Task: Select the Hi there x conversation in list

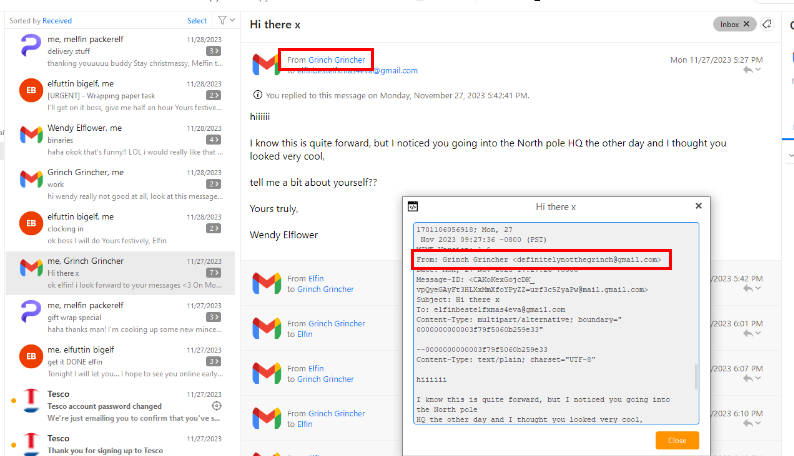Action: pos(120,273)
